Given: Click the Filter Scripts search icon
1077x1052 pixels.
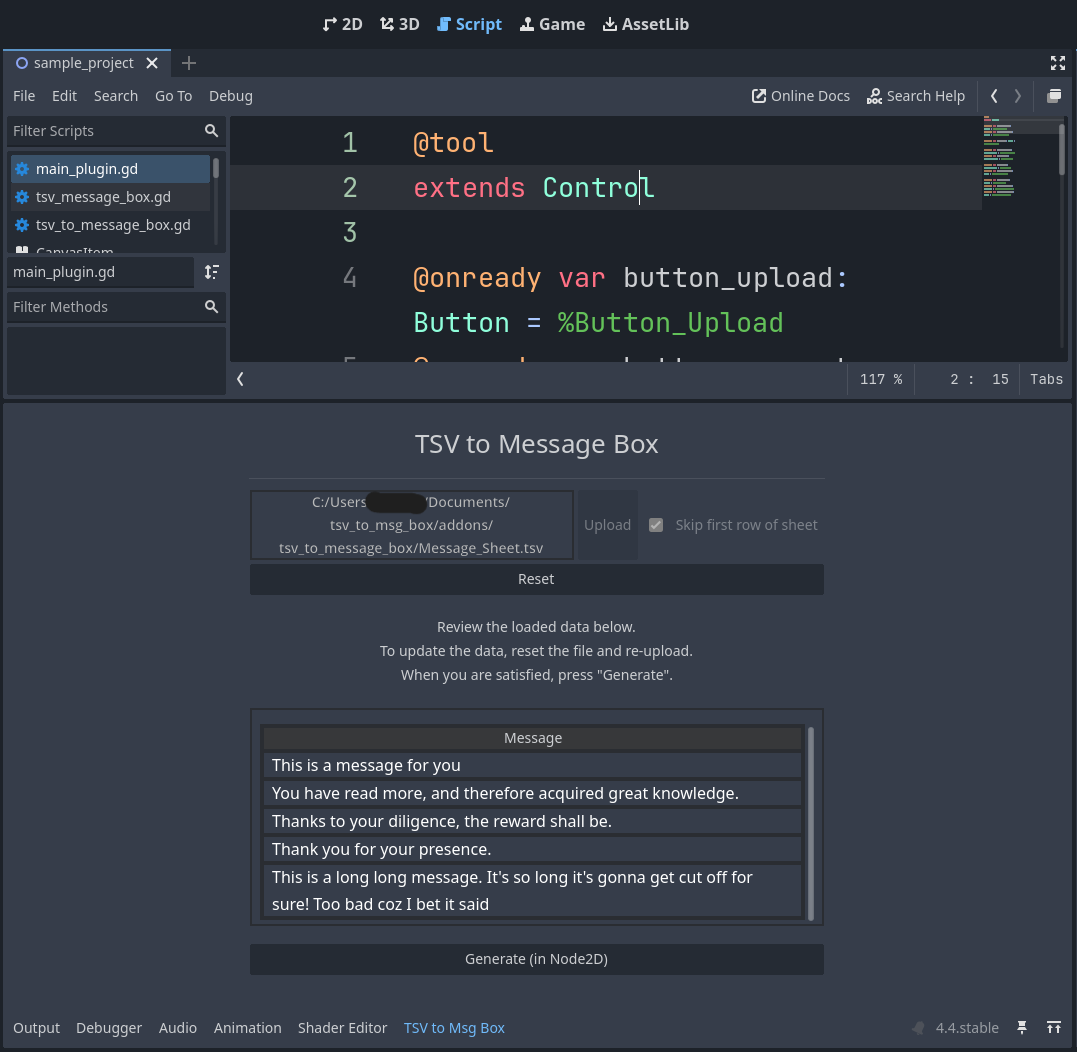Looking at the screenshot, I should pyautogui.click(x=212, y=131).
